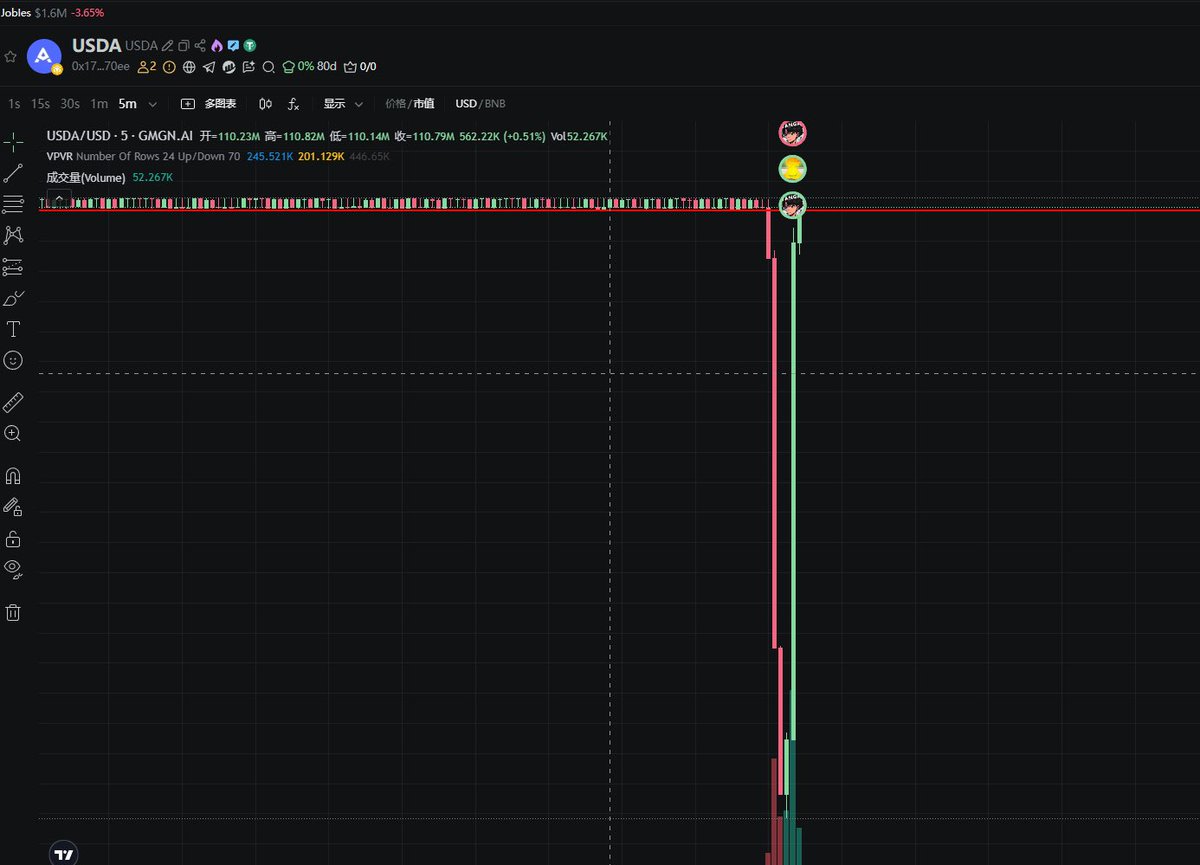Select the text annotation tool
The height and width of the screenshot is (865, 1200).
(x=13, y=329)
